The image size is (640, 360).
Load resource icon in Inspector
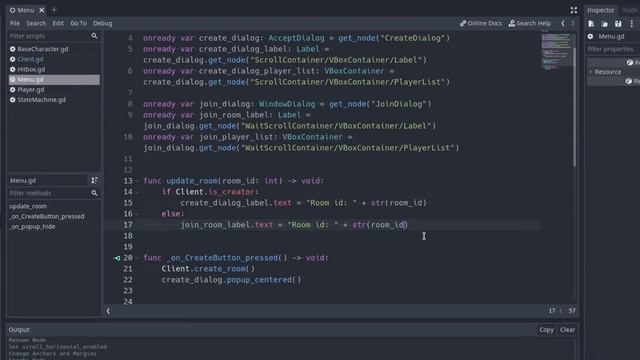click(604, 24)
